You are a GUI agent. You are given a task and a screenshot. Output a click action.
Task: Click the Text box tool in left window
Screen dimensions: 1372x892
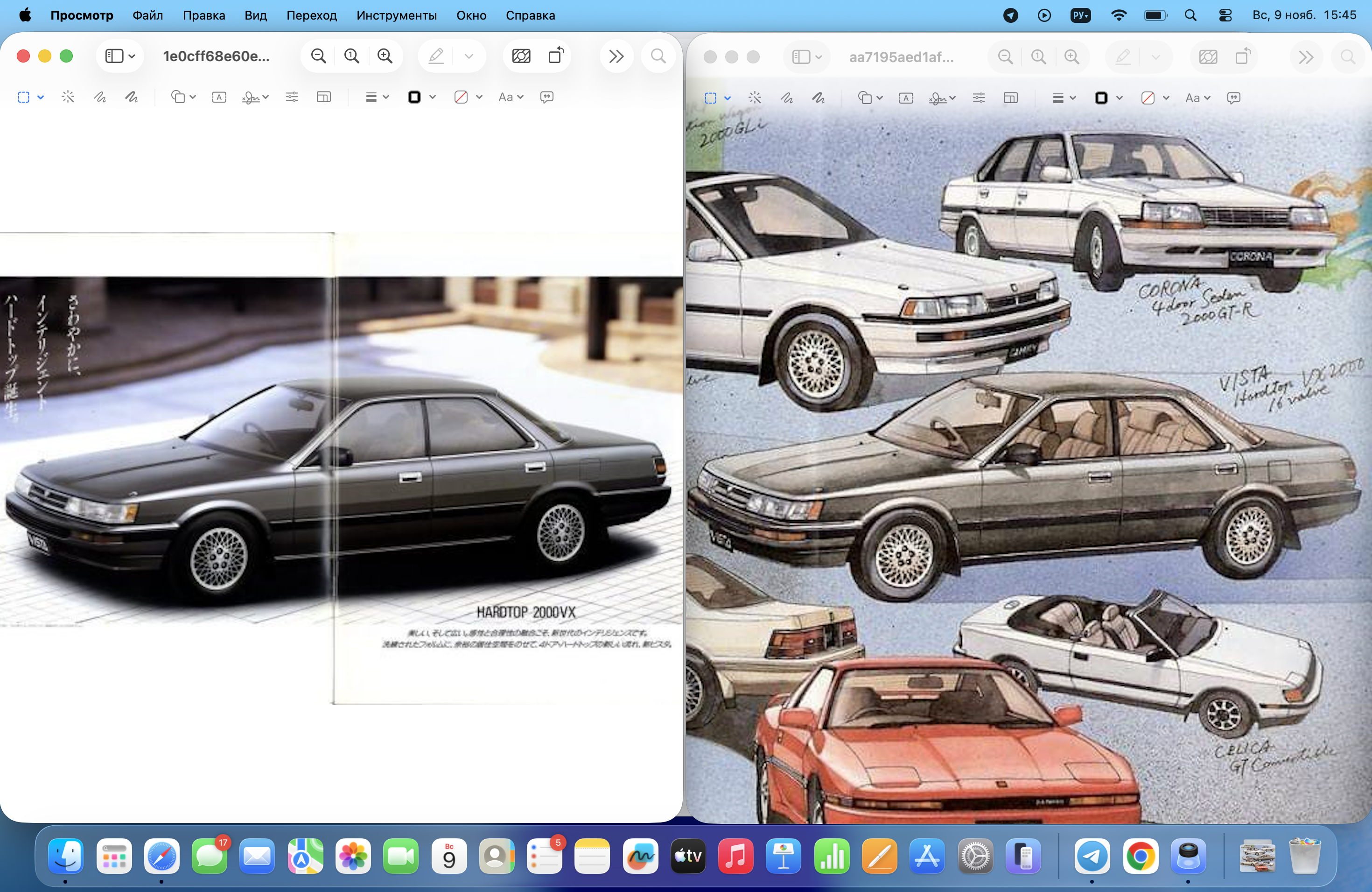(x=219, y=97)
